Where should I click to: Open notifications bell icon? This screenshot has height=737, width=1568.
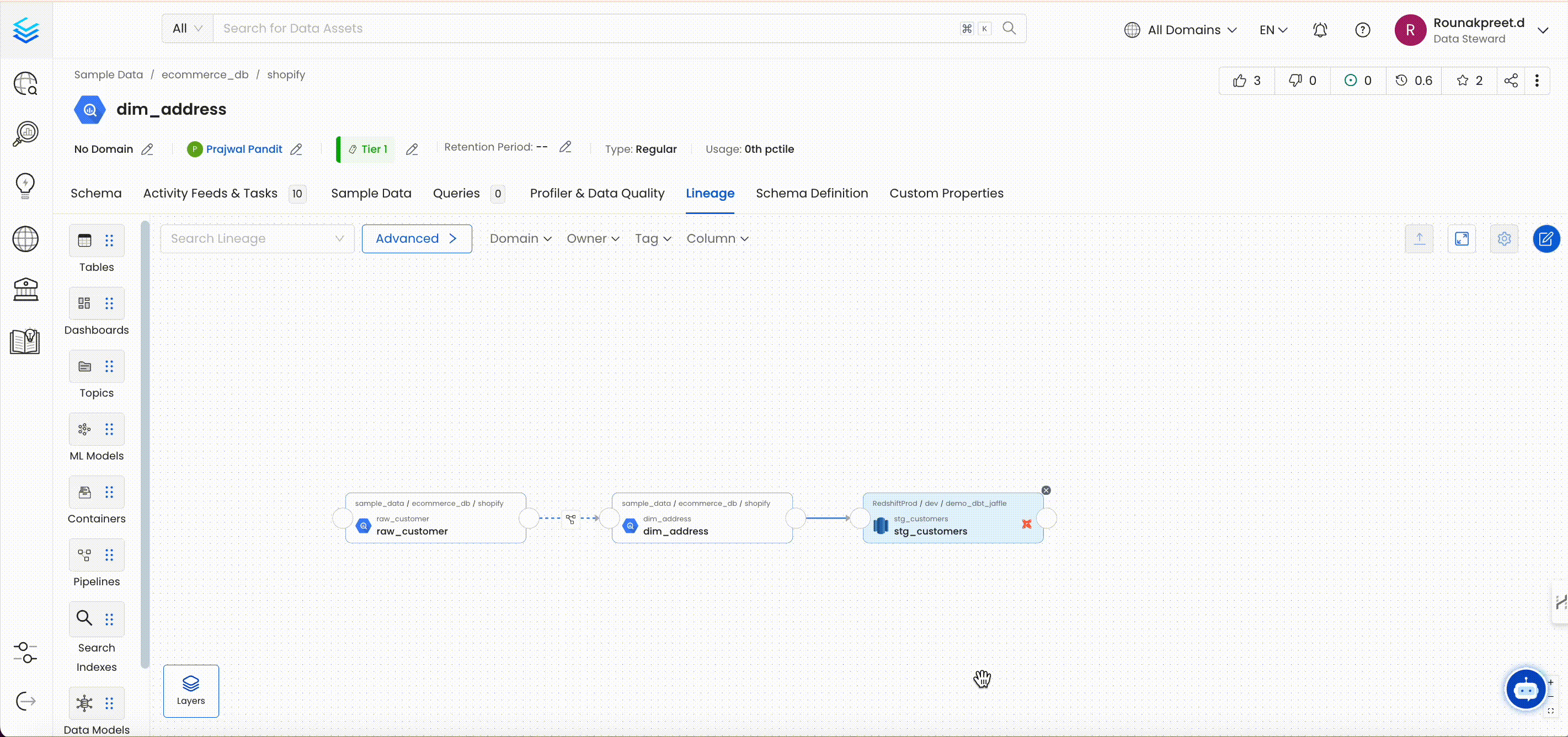[1320, 30]
